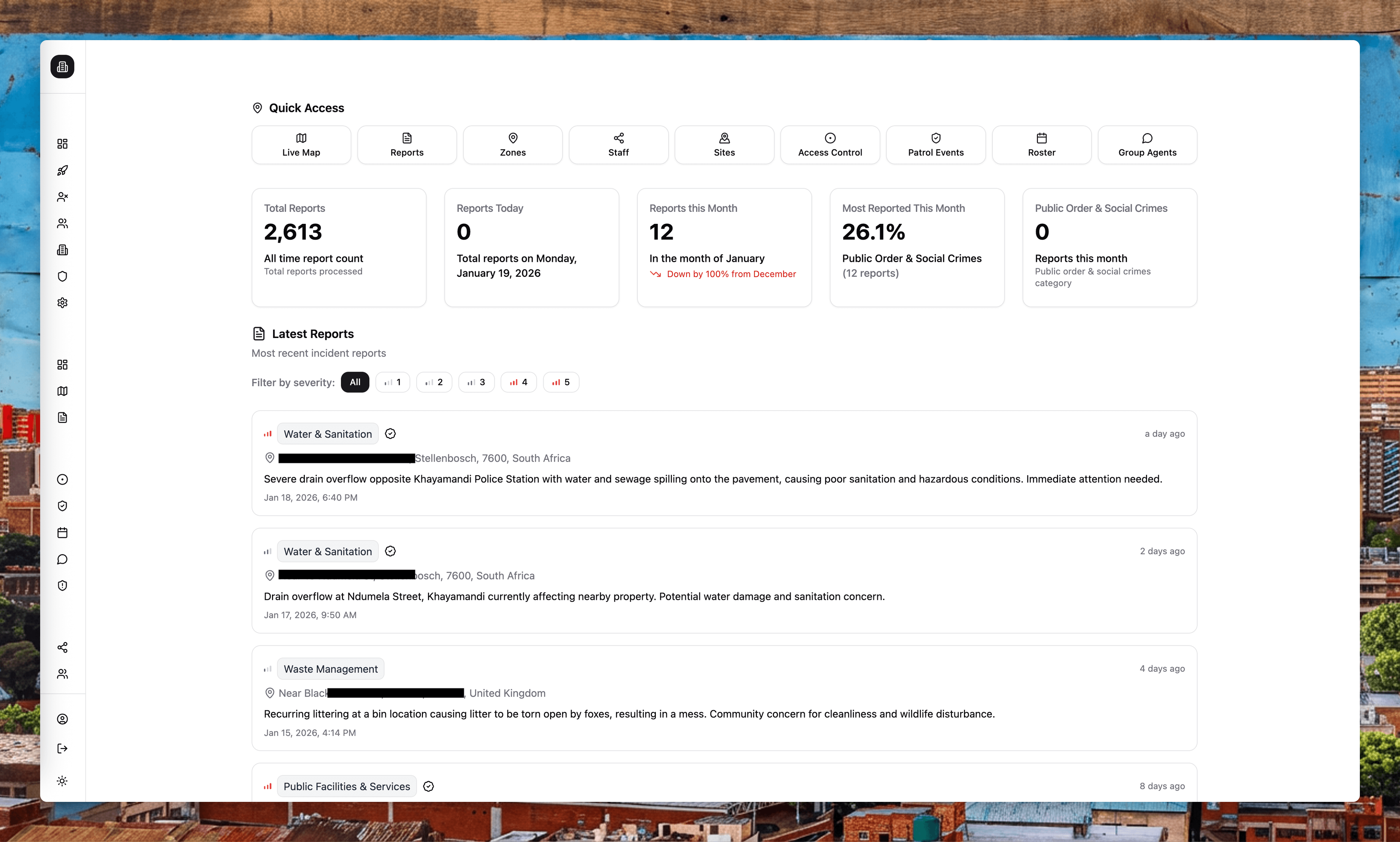Open the user profile icon near sidebar bottom

(x=62, y=719)
